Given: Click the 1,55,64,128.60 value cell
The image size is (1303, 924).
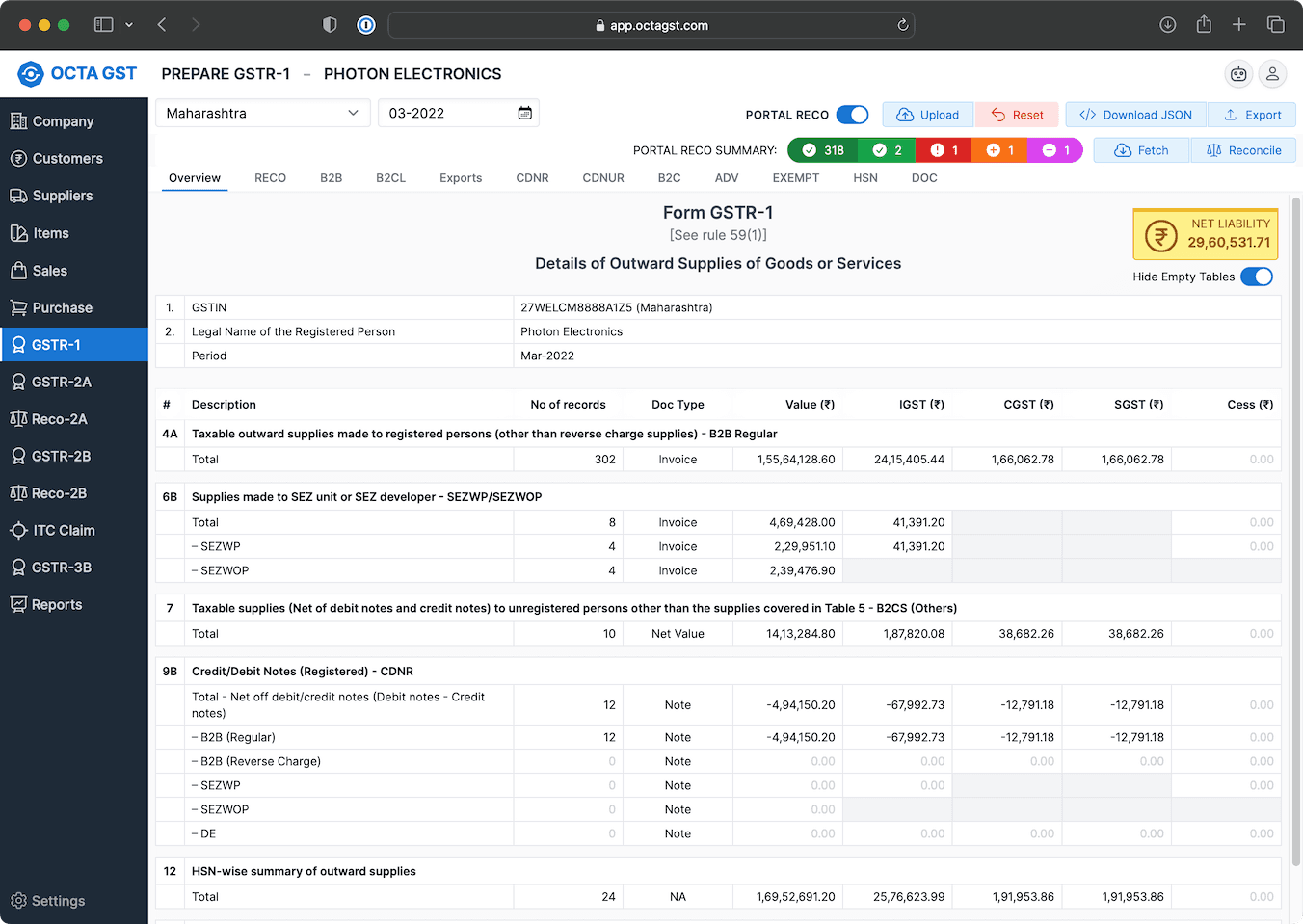Looking at the screenshot, I should point(787,460).
